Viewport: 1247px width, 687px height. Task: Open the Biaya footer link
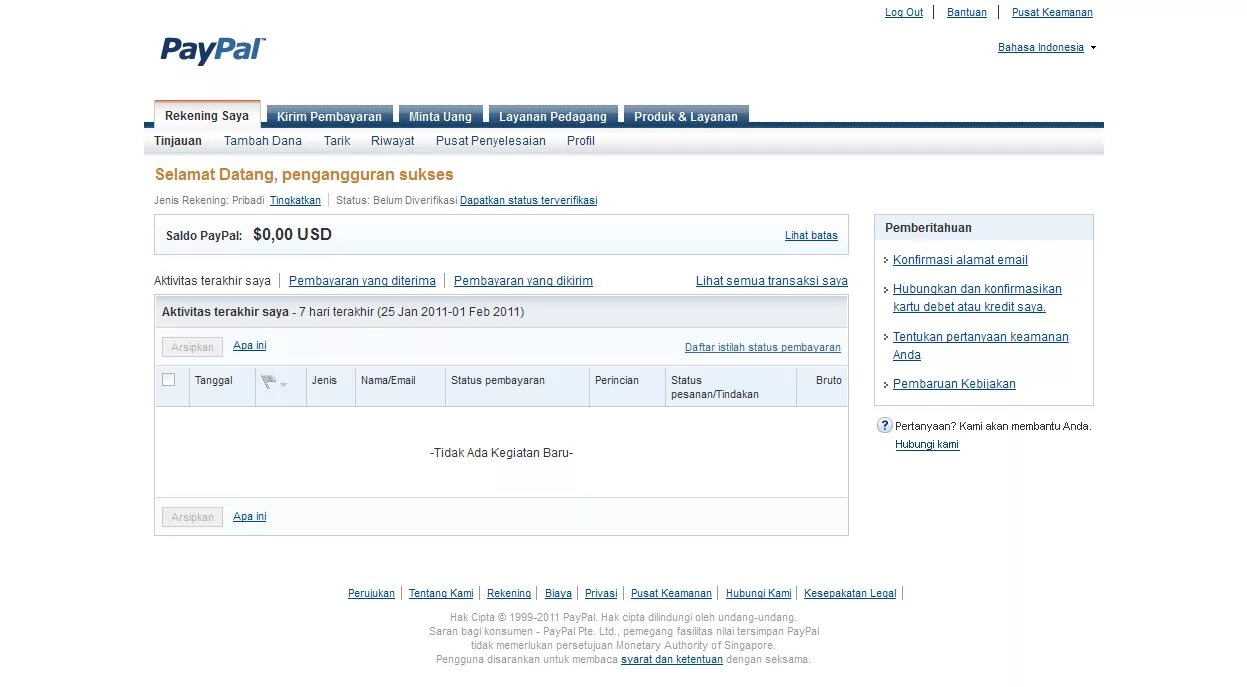pos(558,593)
